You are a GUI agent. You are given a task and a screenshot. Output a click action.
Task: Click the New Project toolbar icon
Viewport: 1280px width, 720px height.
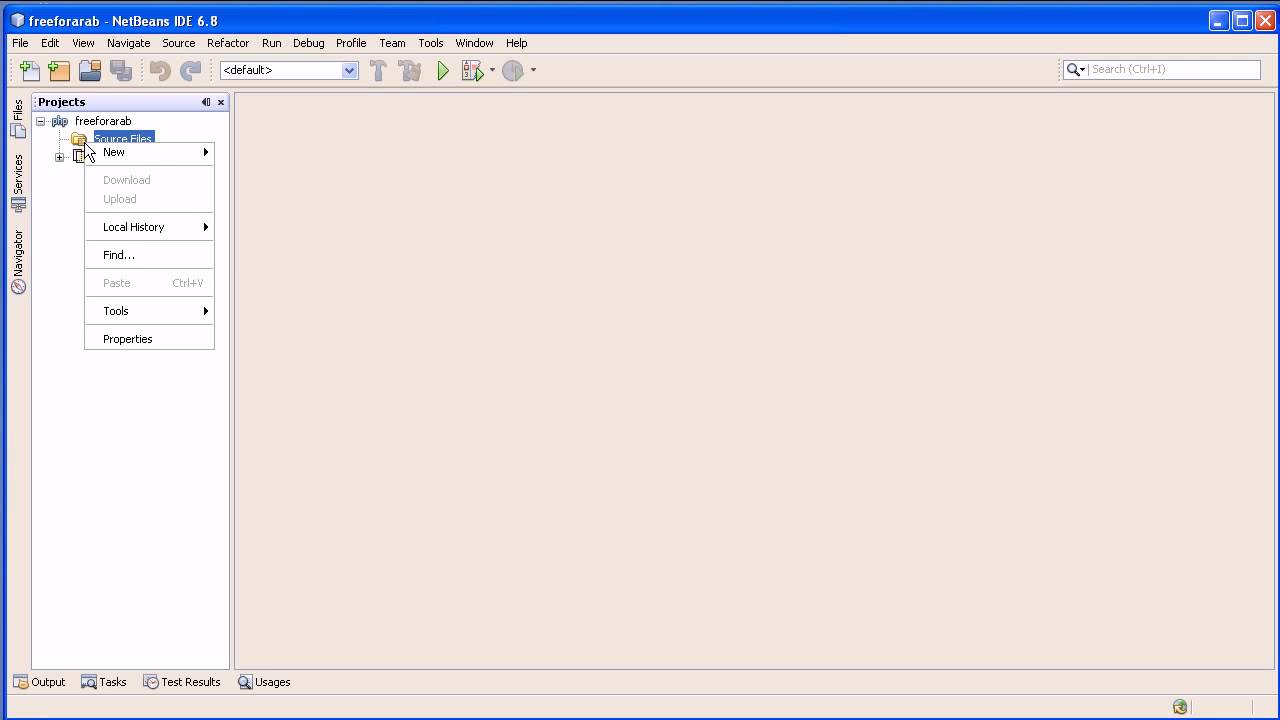click(59, 70)
